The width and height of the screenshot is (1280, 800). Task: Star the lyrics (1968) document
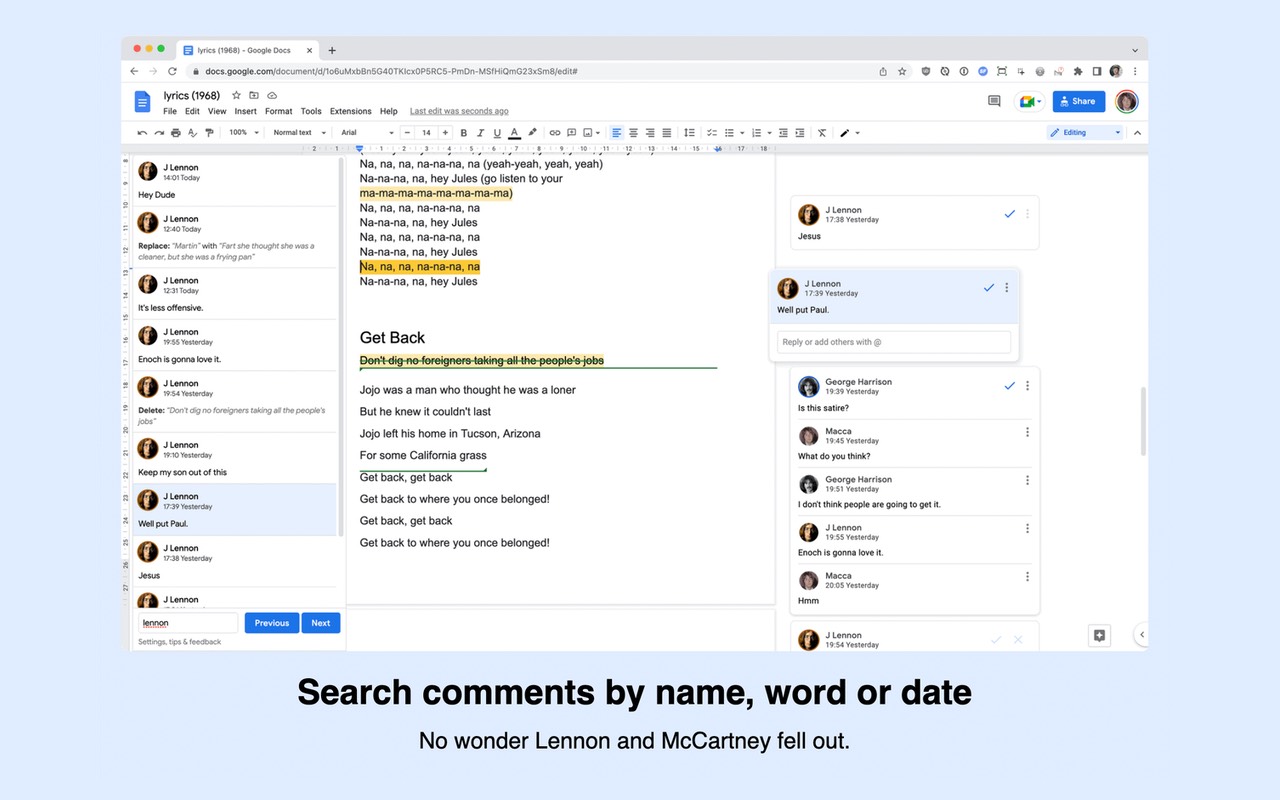pyautogui.click(x=236, y=95)
